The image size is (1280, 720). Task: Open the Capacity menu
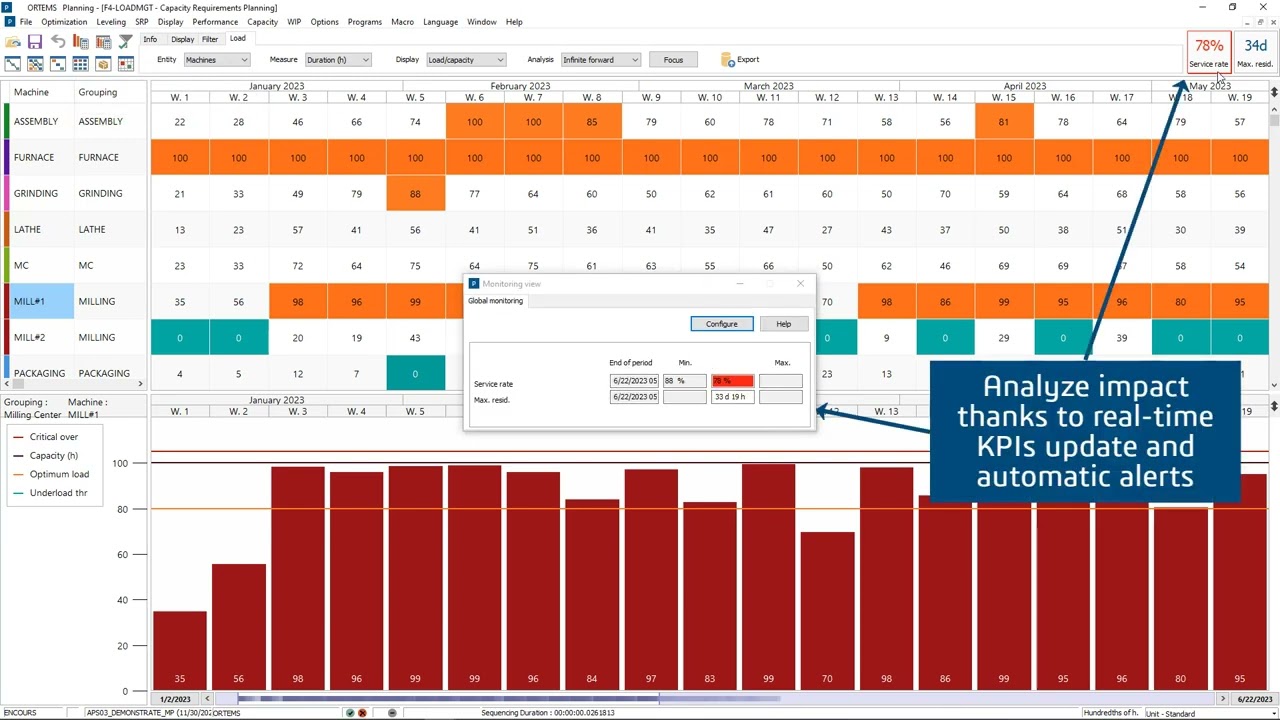(x=262, y=22)
